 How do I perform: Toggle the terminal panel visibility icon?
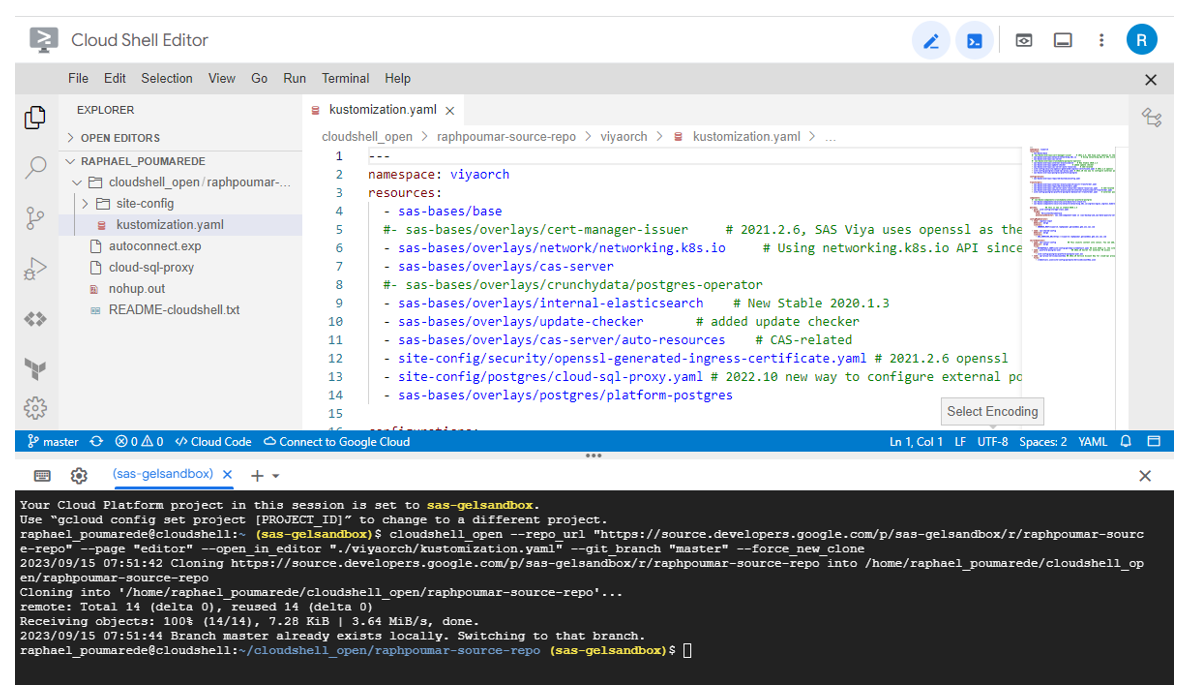tap(1062, 39)
